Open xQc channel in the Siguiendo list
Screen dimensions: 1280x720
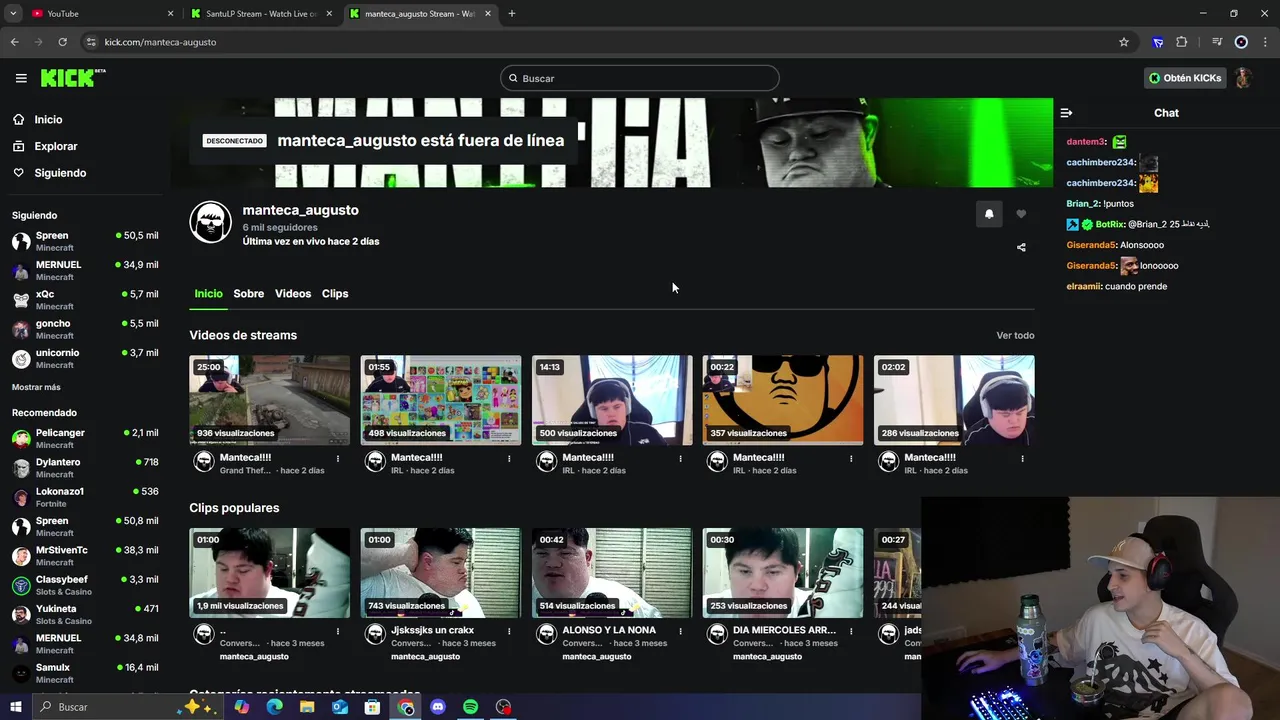[85, 300]
